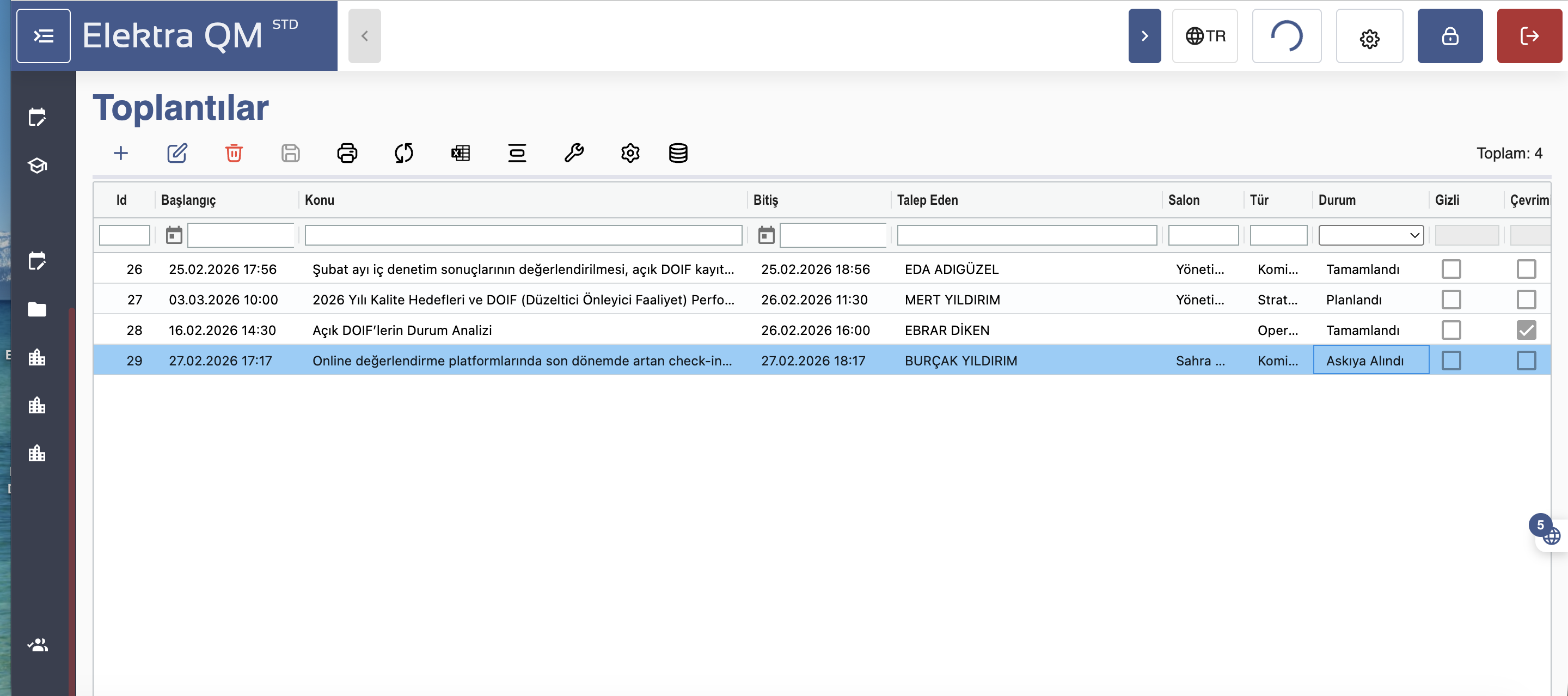Open the Durum filter dropdown
Screen dimensions: 1568x696
point(1370,235)
